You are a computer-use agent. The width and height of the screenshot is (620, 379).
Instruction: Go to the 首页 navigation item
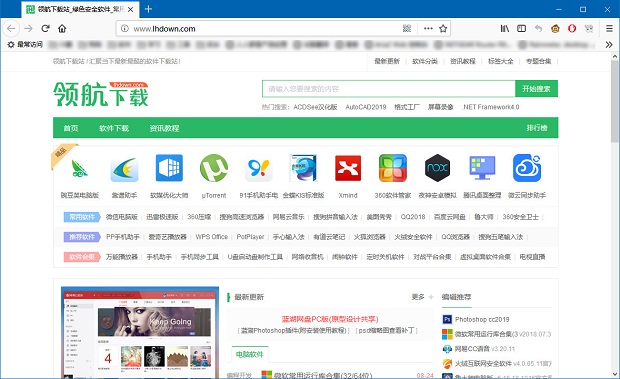[71, 128]
